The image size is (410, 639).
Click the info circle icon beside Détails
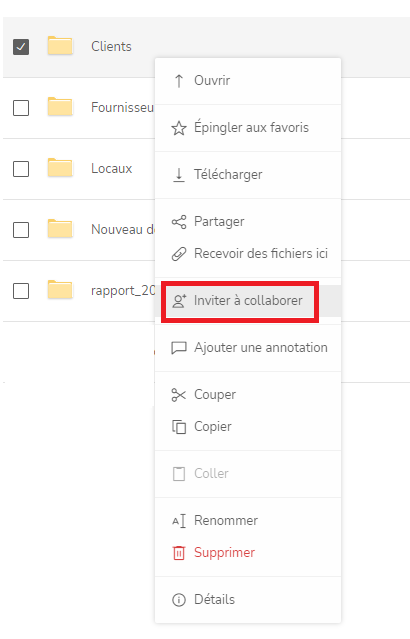tap(179, 599)
